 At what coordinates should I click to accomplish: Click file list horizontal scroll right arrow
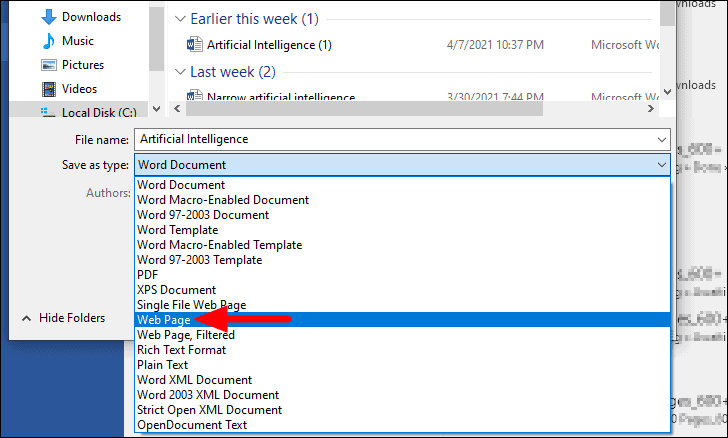click(651, 109)
